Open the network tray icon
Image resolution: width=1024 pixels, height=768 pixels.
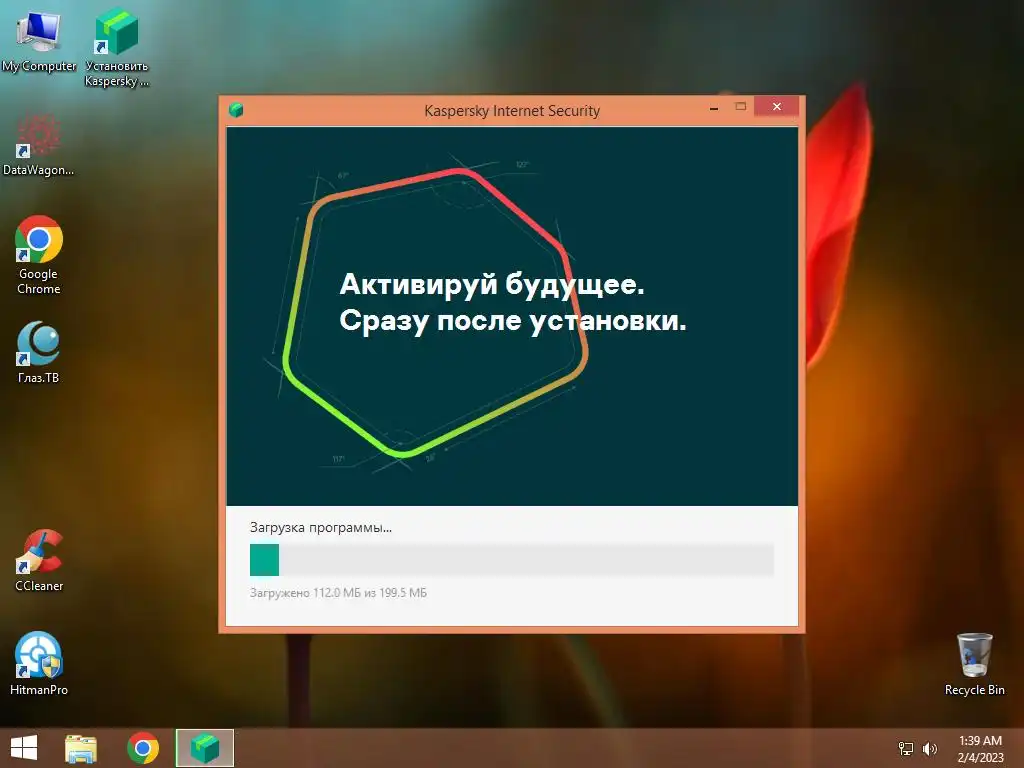(x=906, y=748)
